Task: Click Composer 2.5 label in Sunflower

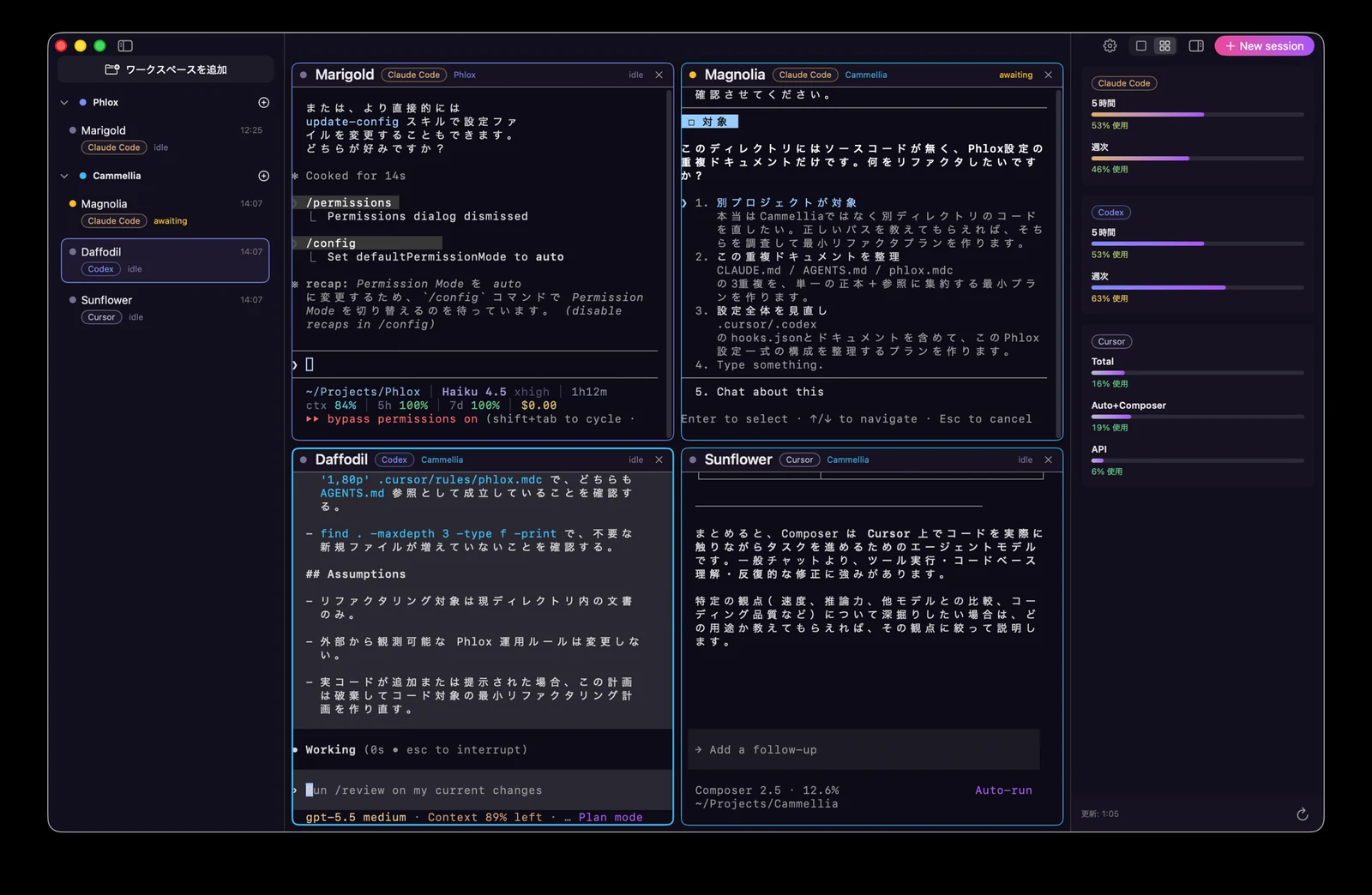Action: click(x=738, y=790)
